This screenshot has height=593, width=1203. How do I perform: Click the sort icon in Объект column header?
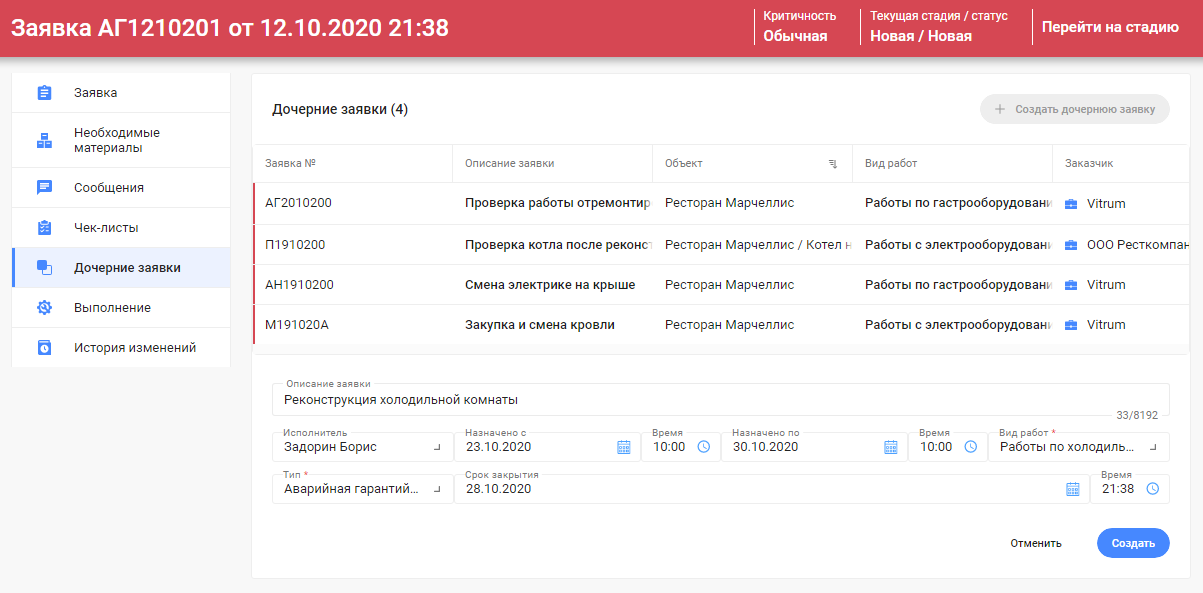coord(833,163)
